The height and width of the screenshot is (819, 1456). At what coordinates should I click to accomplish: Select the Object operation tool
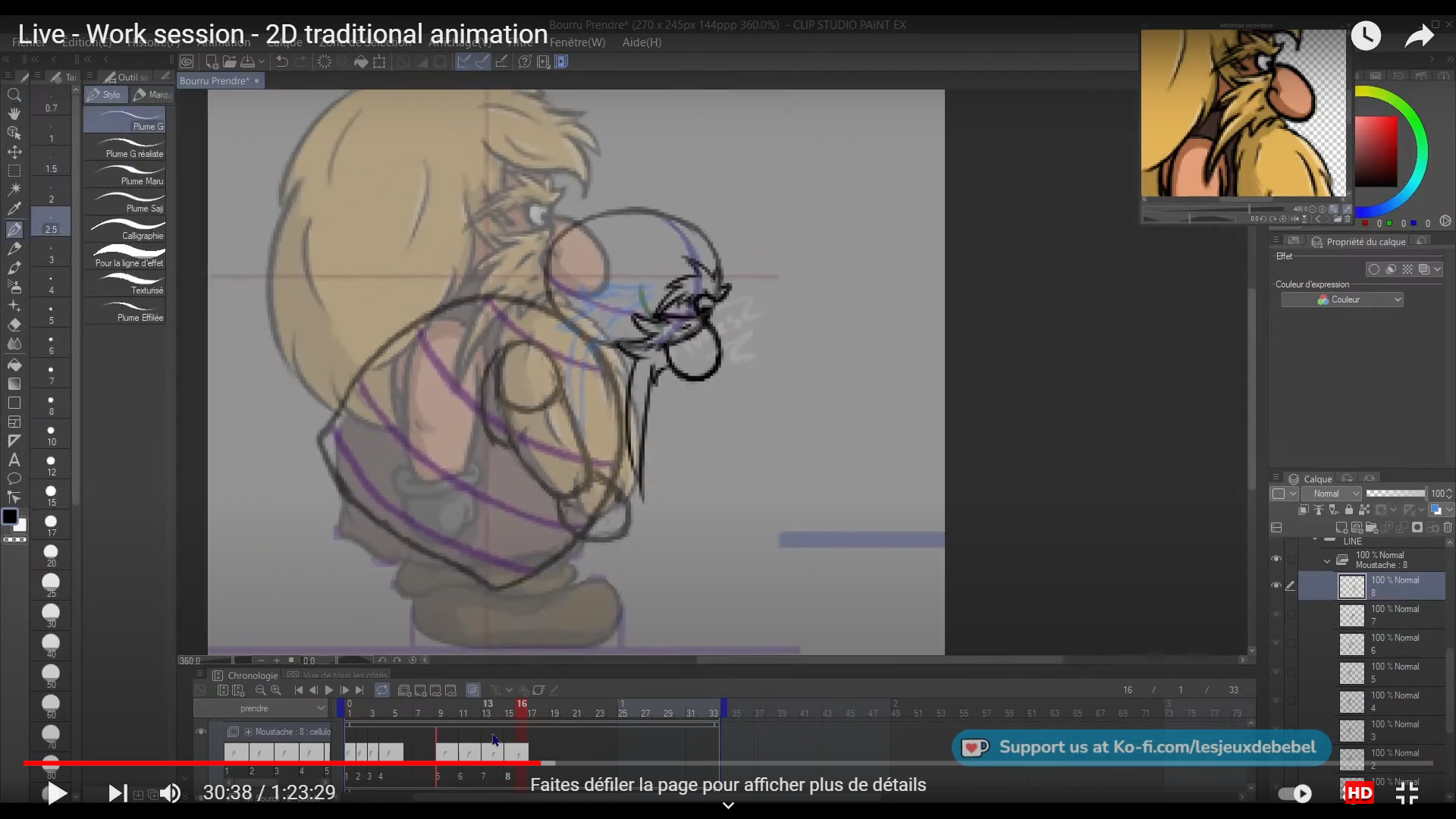click(x=14, y=133)
